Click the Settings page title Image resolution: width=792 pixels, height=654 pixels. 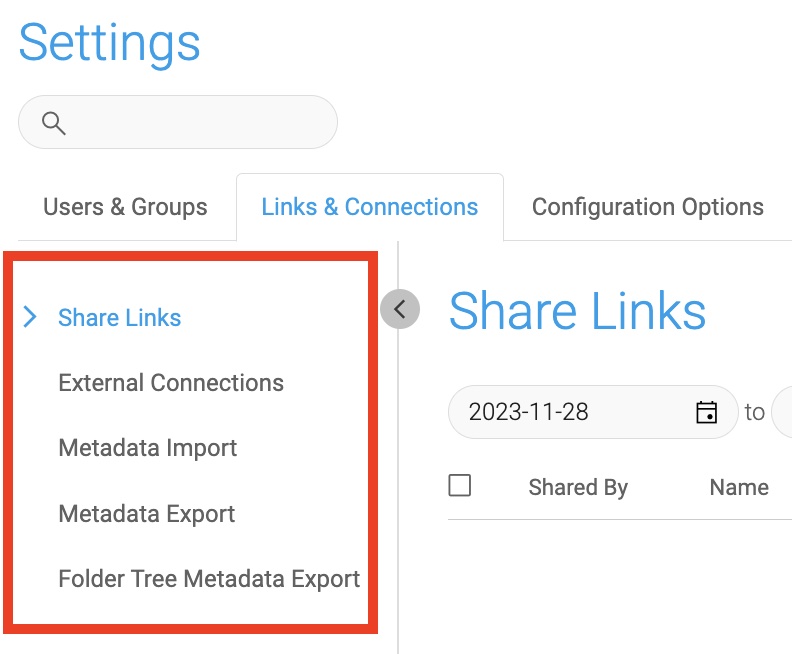tap(110, 44)
